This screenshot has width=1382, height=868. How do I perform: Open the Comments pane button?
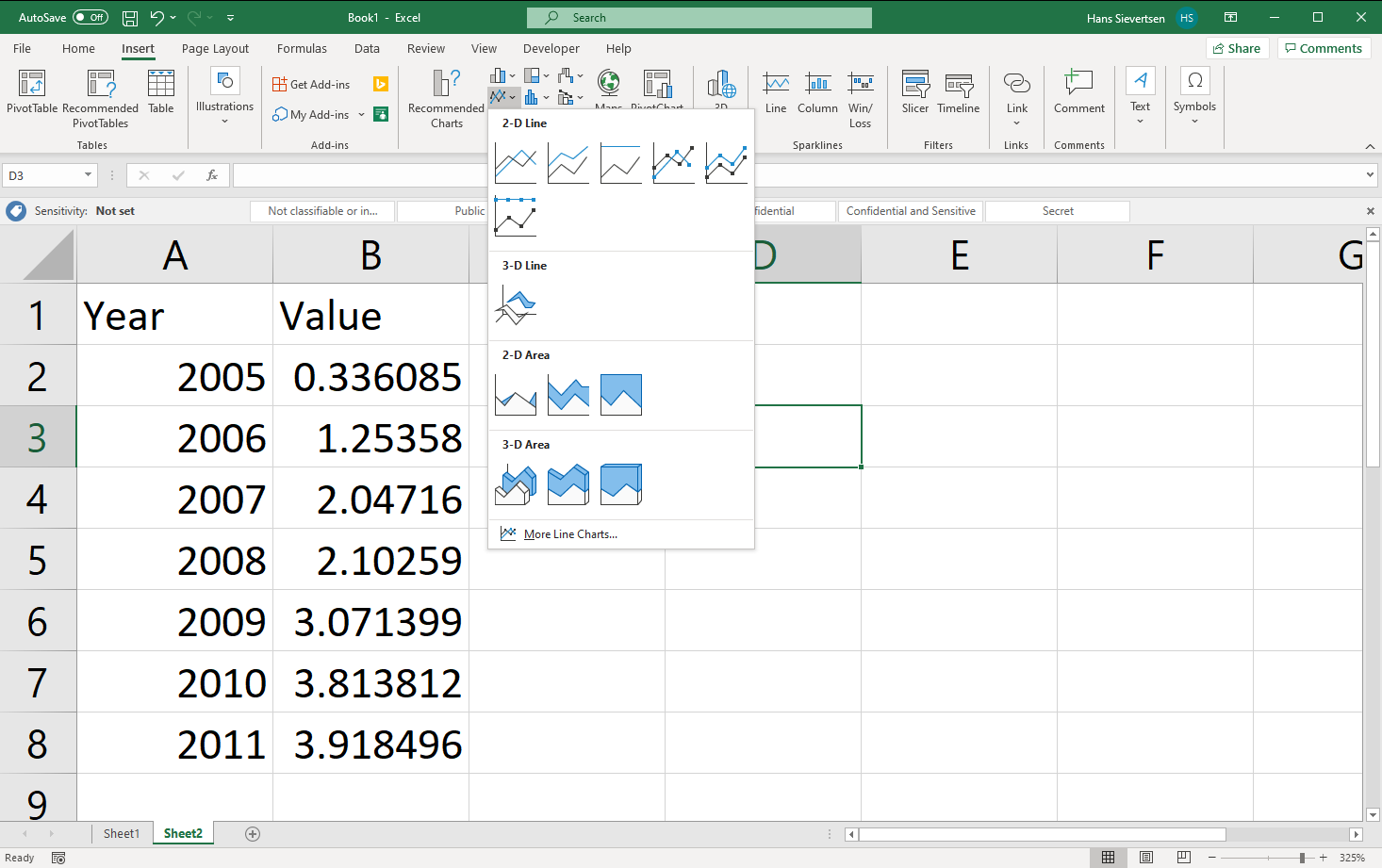coord(1323,48)
